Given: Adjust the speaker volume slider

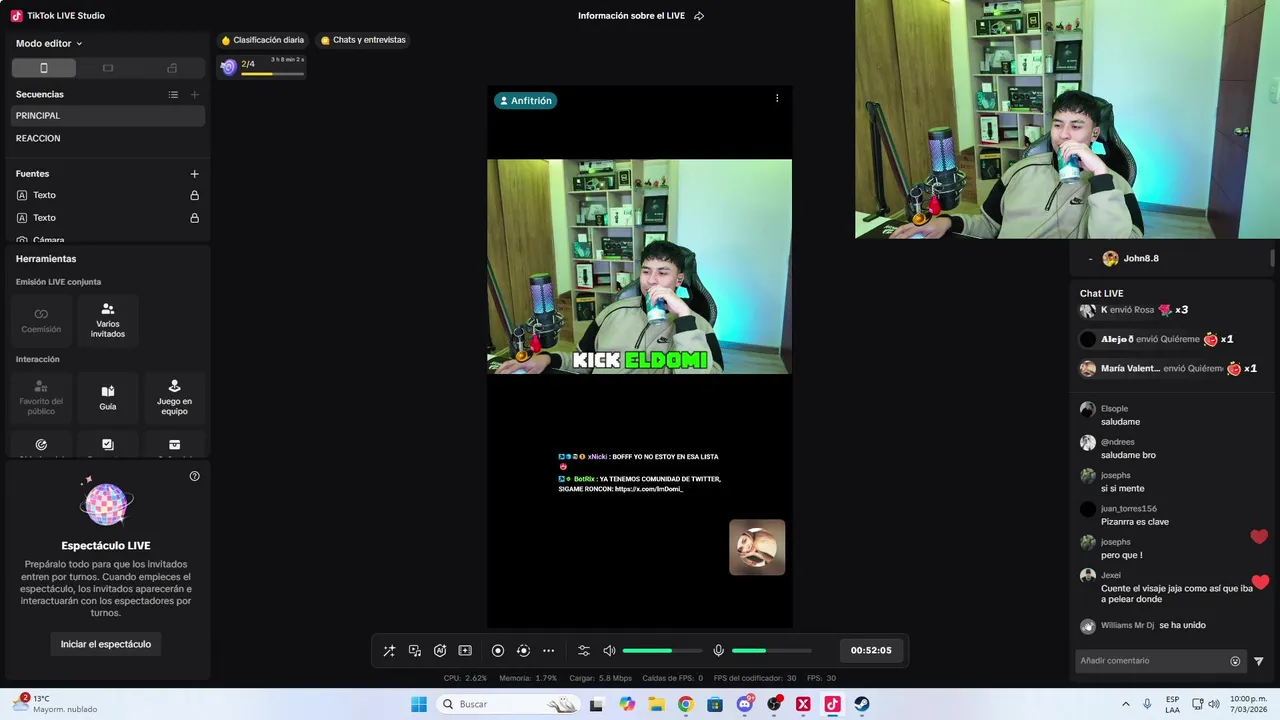Looking at the screenshot, I should (x=662, y=651).
